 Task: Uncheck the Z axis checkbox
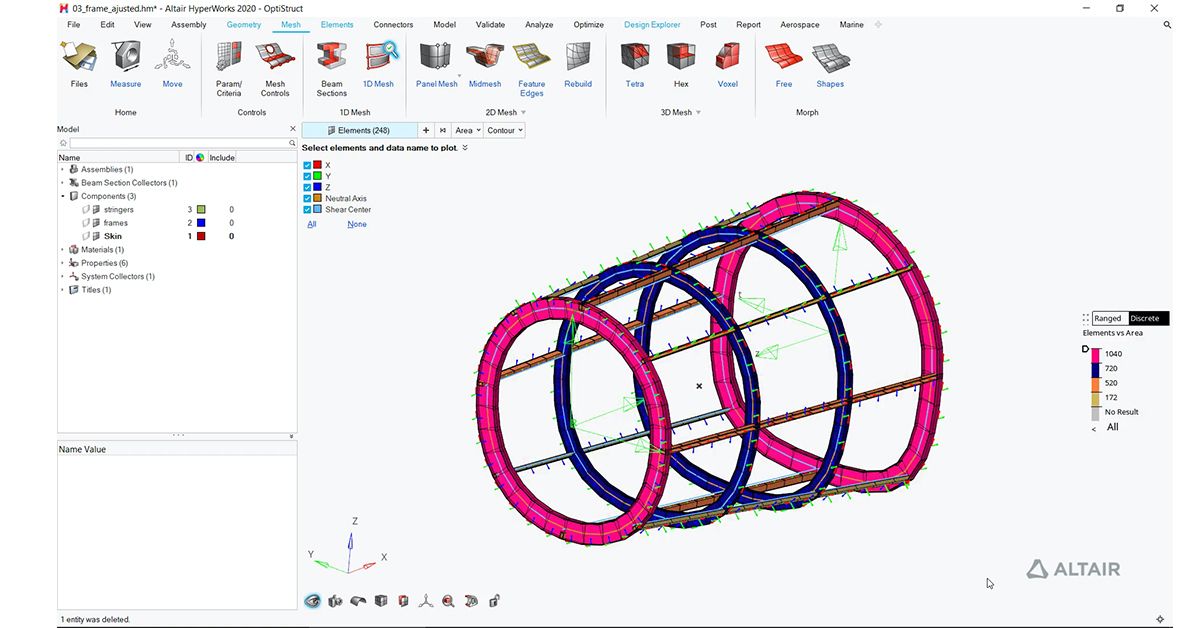coord(308,187)
